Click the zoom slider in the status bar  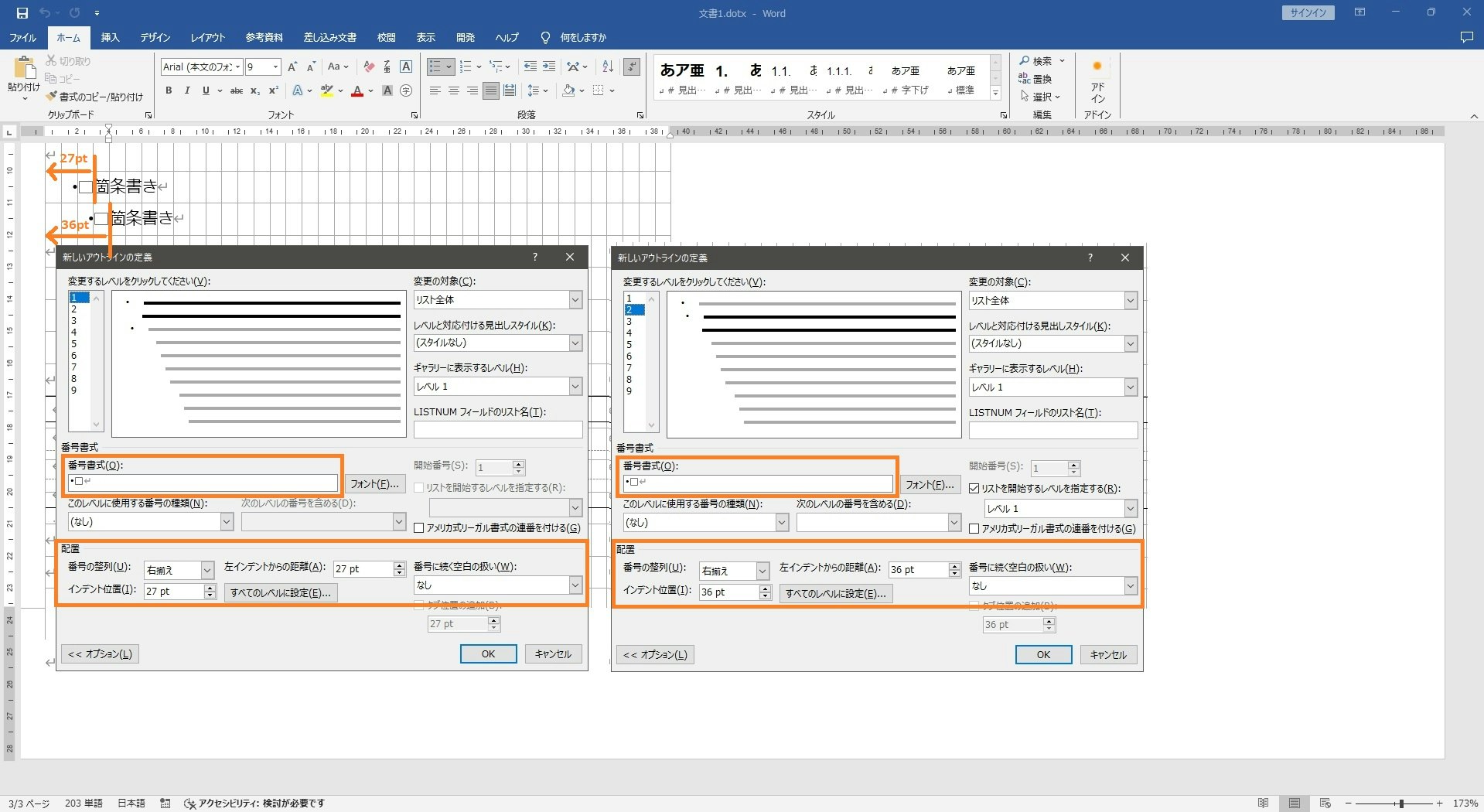coord(1400,803)
